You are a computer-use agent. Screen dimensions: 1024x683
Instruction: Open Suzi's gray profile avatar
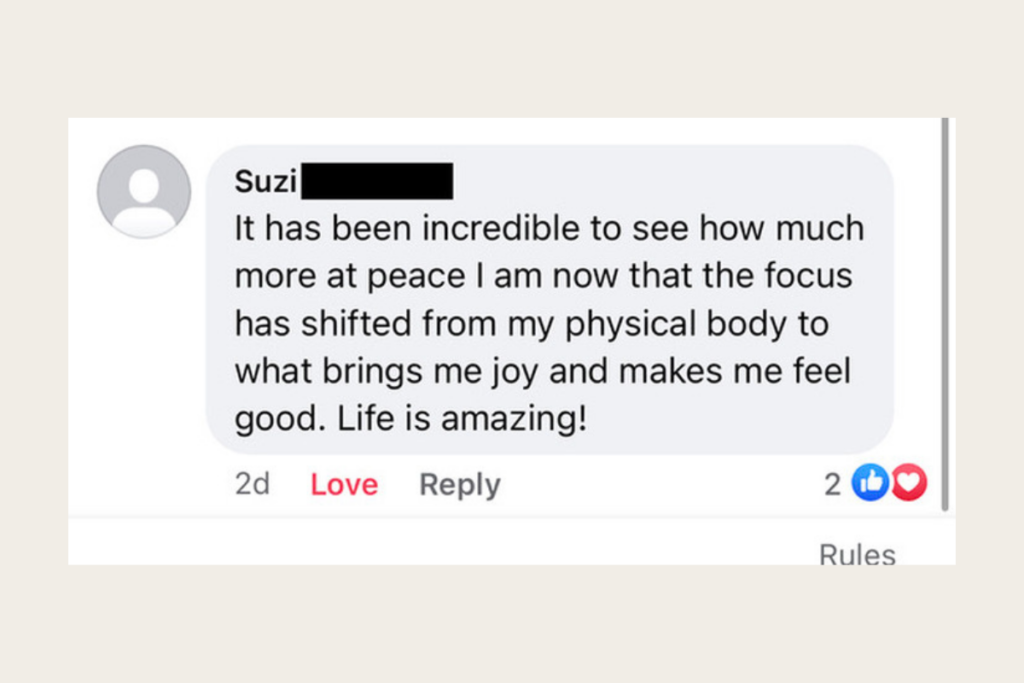144,191
